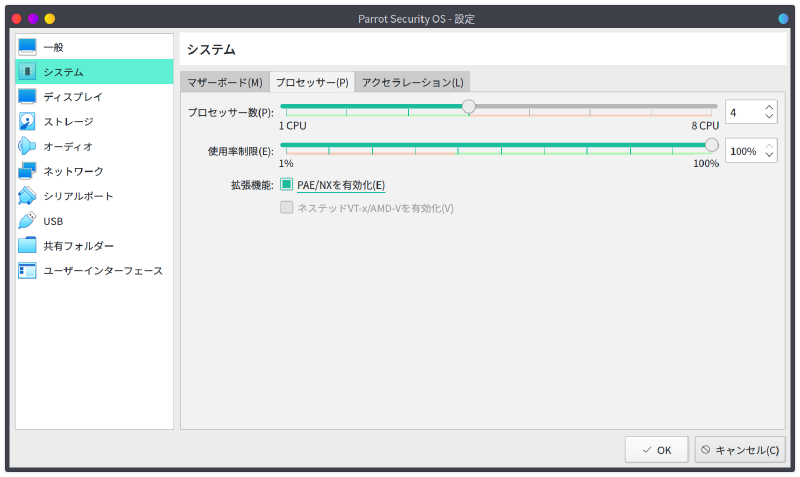Click the blue dot at title bar right
The image size is (800, 477).
tap(783, 19)
